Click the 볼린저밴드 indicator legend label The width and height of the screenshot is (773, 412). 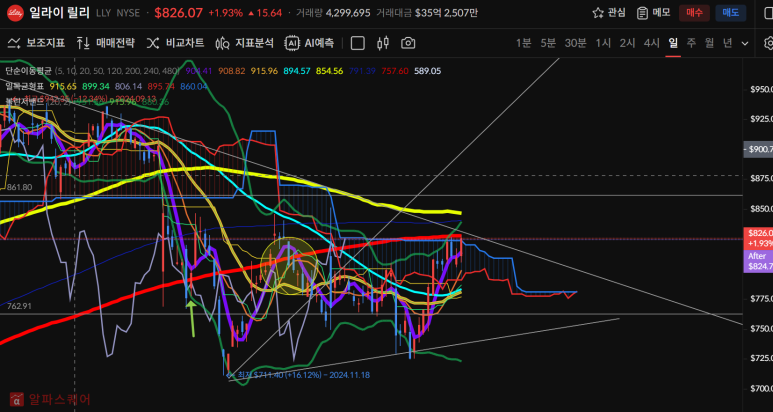[x=25, y=101]
